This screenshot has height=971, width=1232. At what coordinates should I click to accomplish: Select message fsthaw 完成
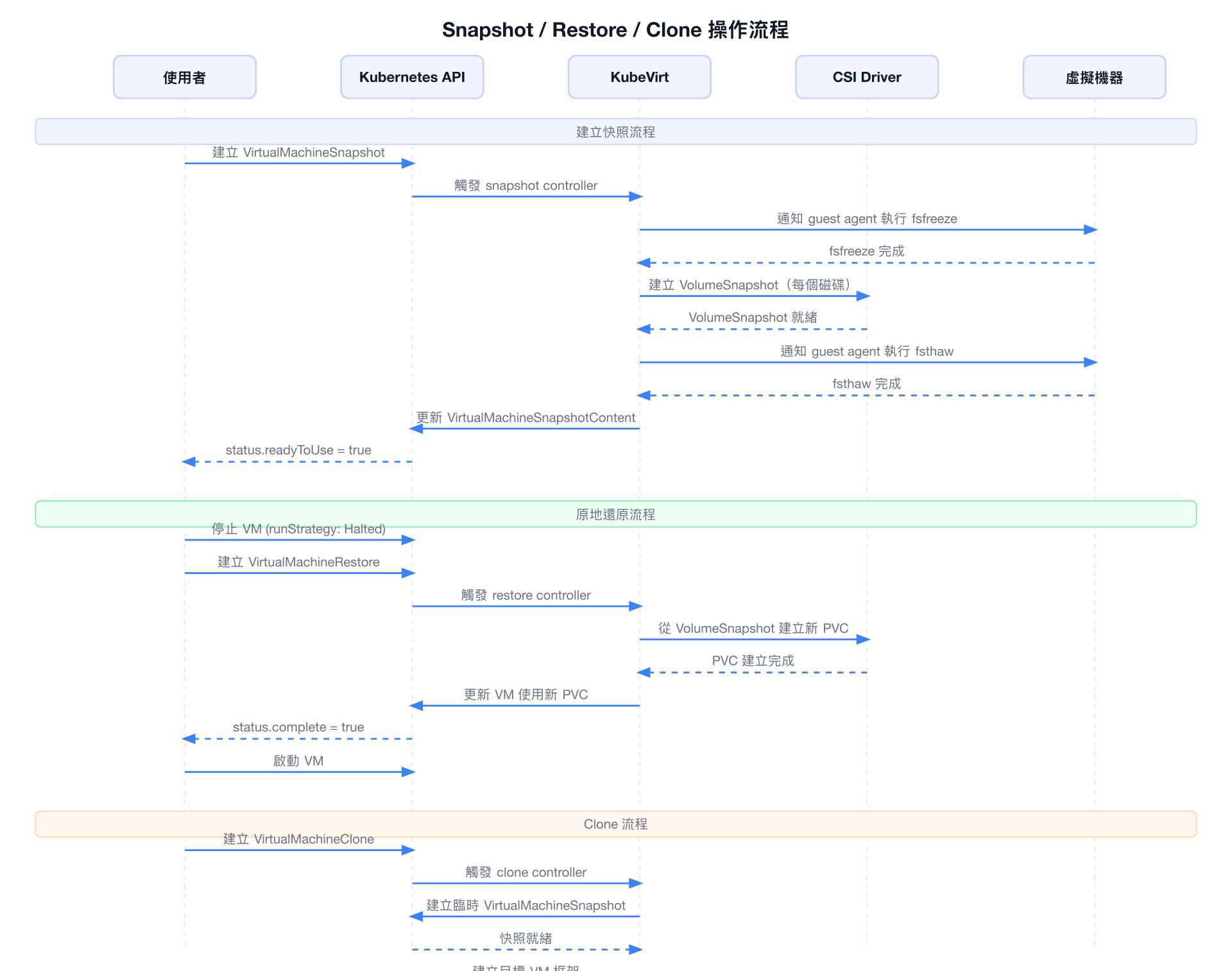coord(867,384)
